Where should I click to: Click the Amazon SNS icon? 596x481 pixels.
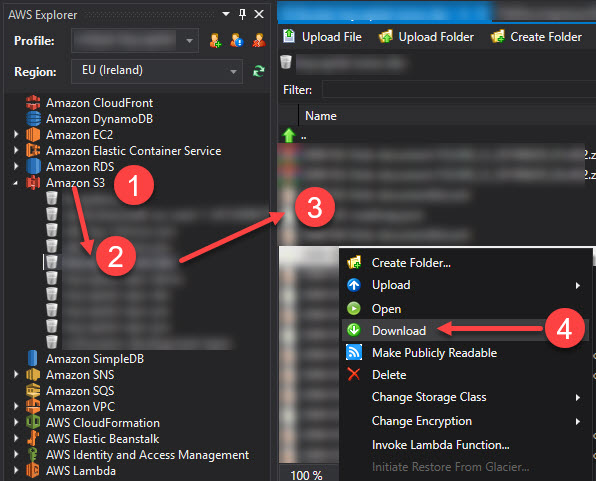(x=33, y=375)
